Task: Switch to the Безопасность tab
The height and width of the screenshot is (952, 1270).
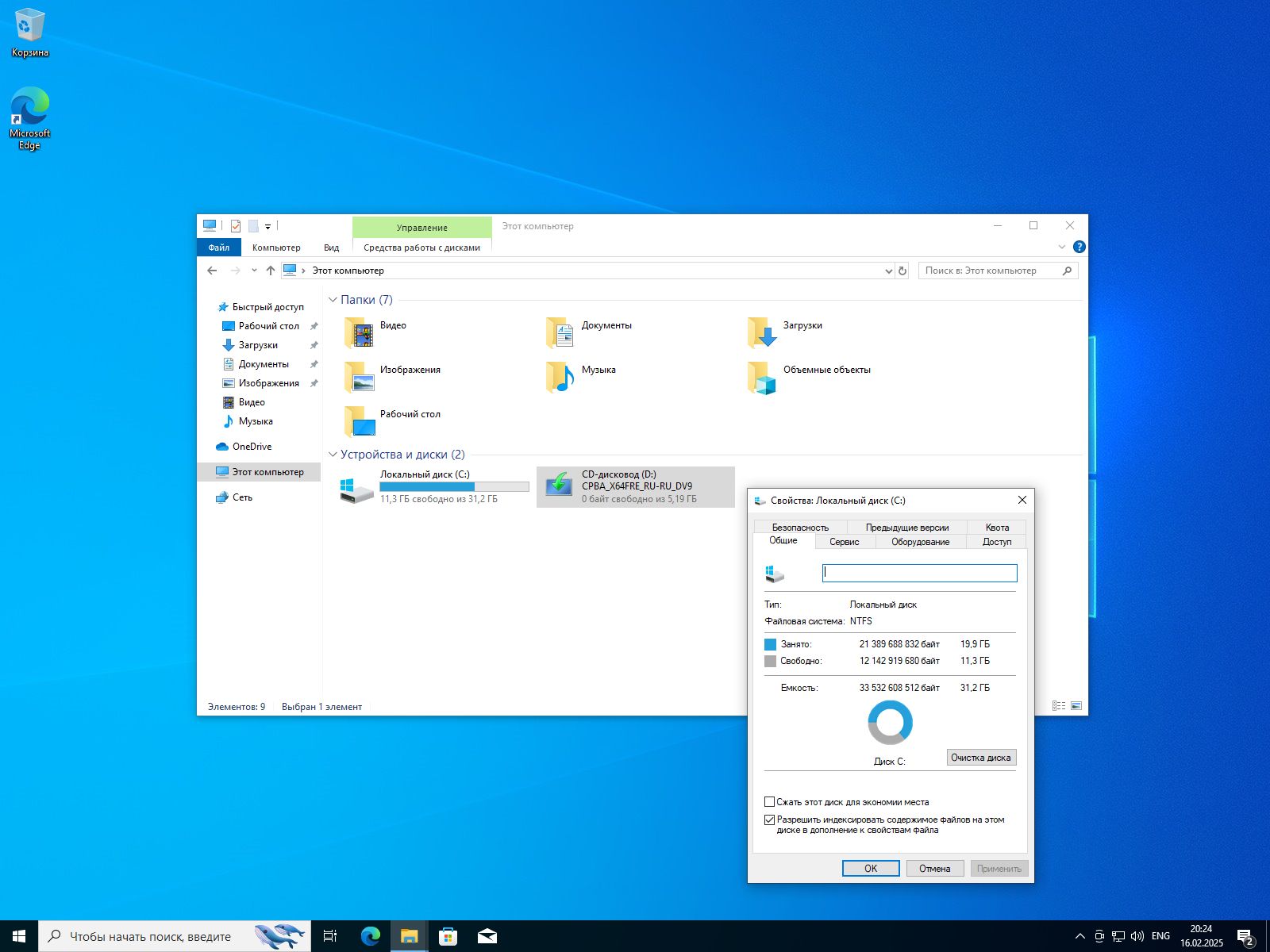Action: [x=799, y=527]
